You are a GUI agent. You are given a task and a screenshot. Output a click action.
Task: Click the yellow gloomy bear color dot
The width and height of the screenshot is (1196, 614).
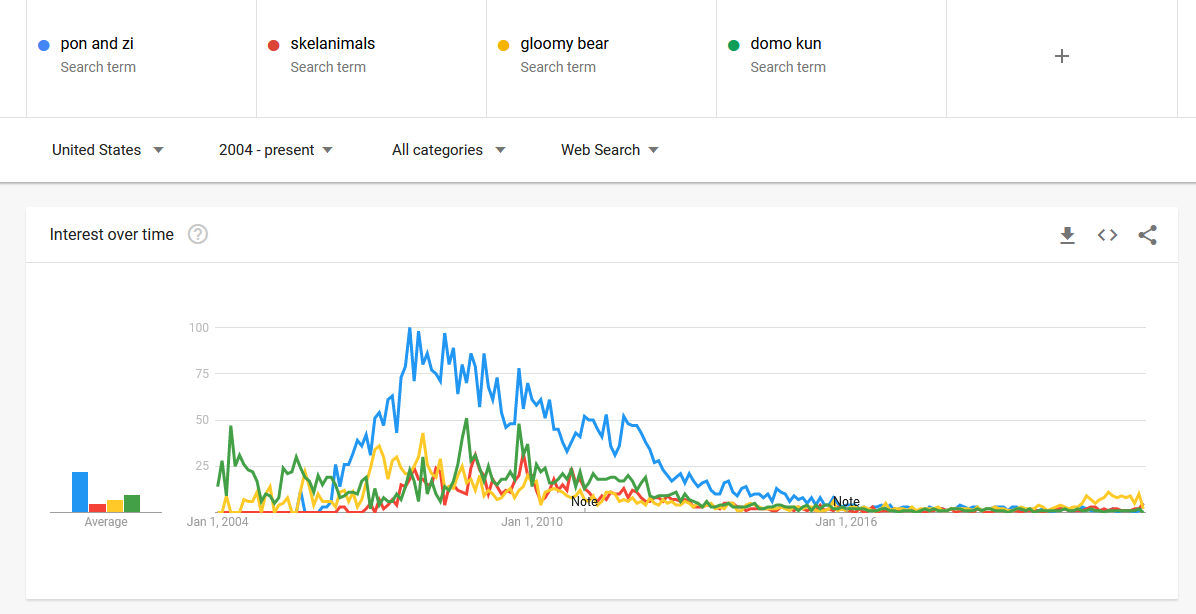tap(503, 45)
